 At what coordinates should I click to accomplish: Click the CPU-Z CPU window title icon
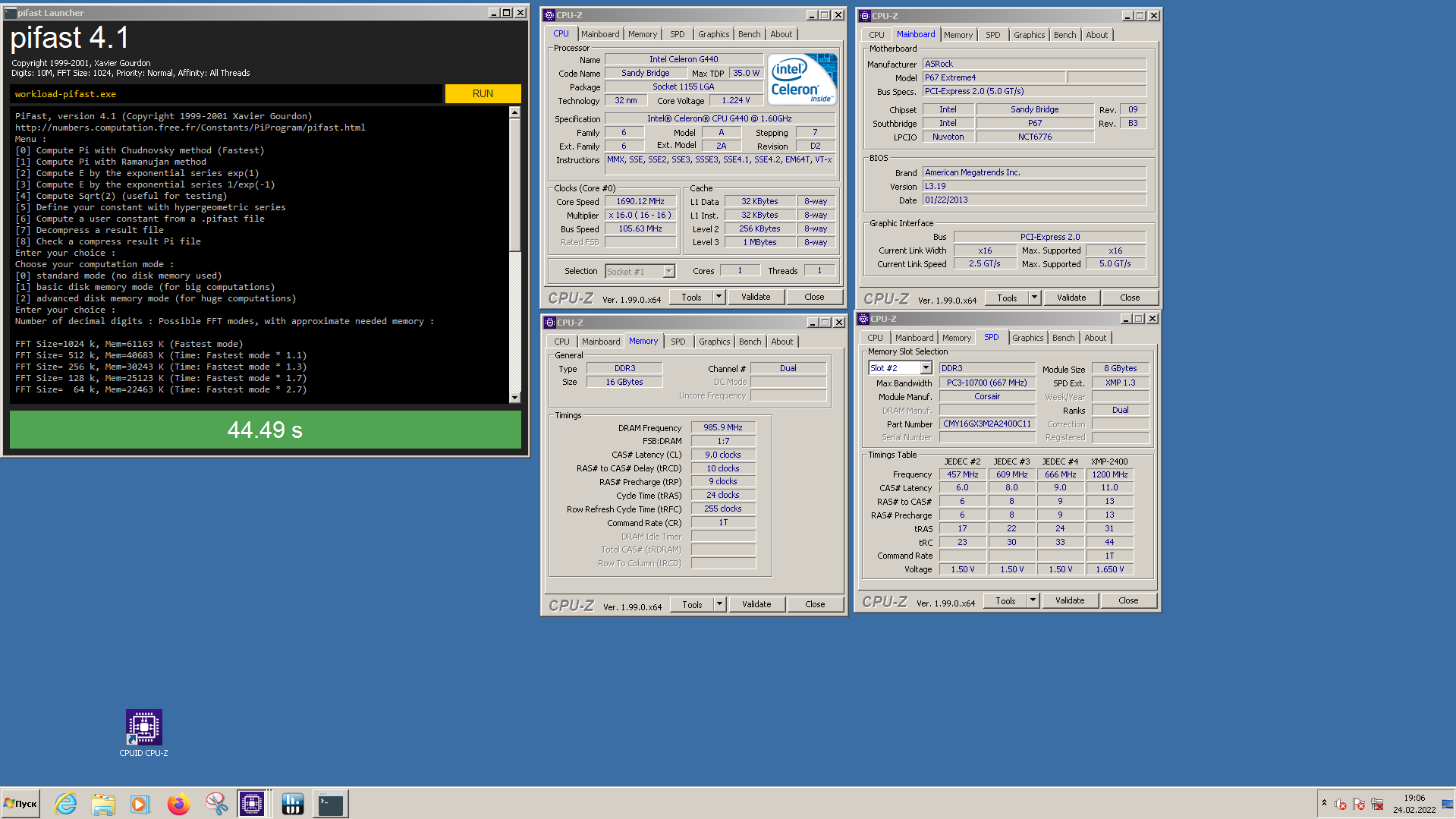tap(549, 15)
